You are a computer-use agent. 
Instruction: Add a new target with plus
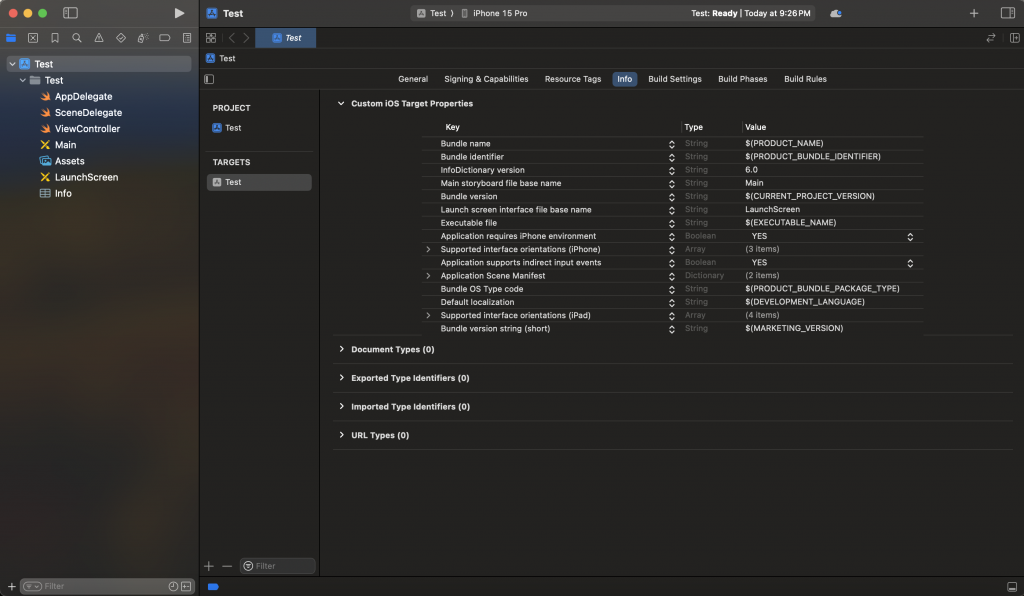[x=208, y=566]
